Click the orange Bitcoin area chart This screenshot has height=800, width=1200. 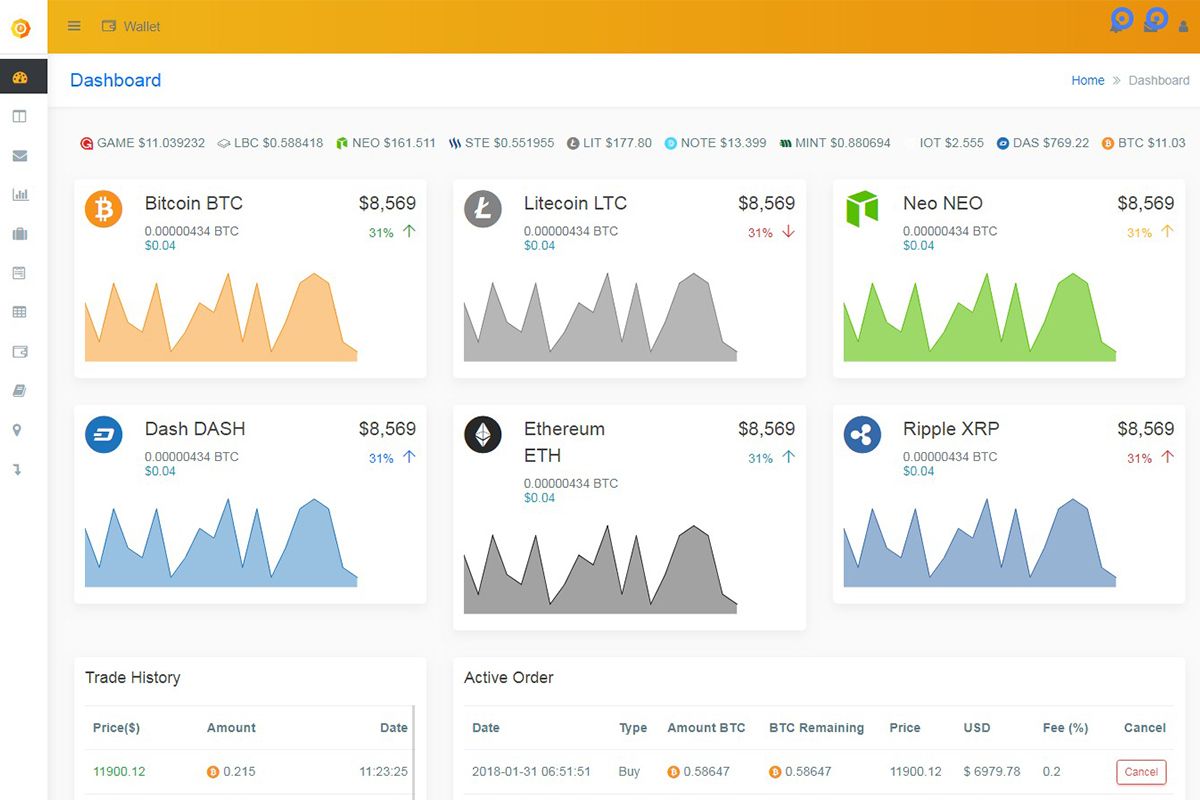tap(221, 317)
